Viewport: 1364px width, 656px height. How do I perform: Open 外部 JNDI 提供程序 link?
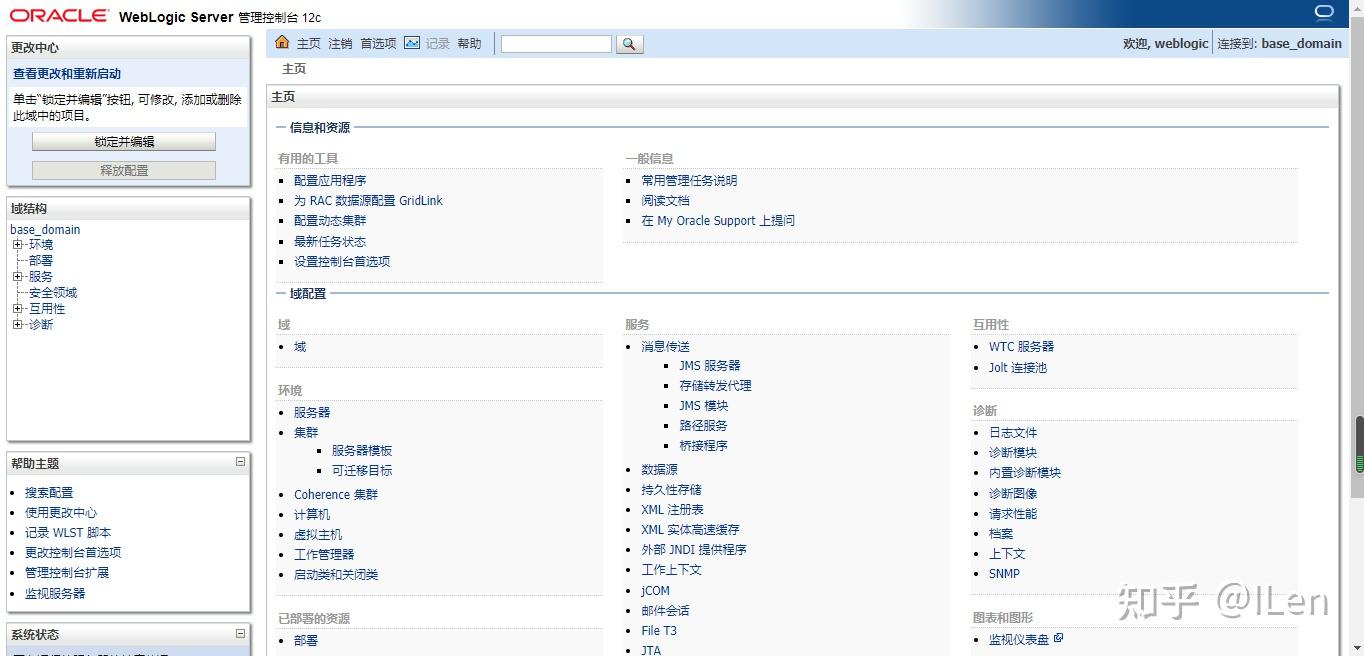694,549
